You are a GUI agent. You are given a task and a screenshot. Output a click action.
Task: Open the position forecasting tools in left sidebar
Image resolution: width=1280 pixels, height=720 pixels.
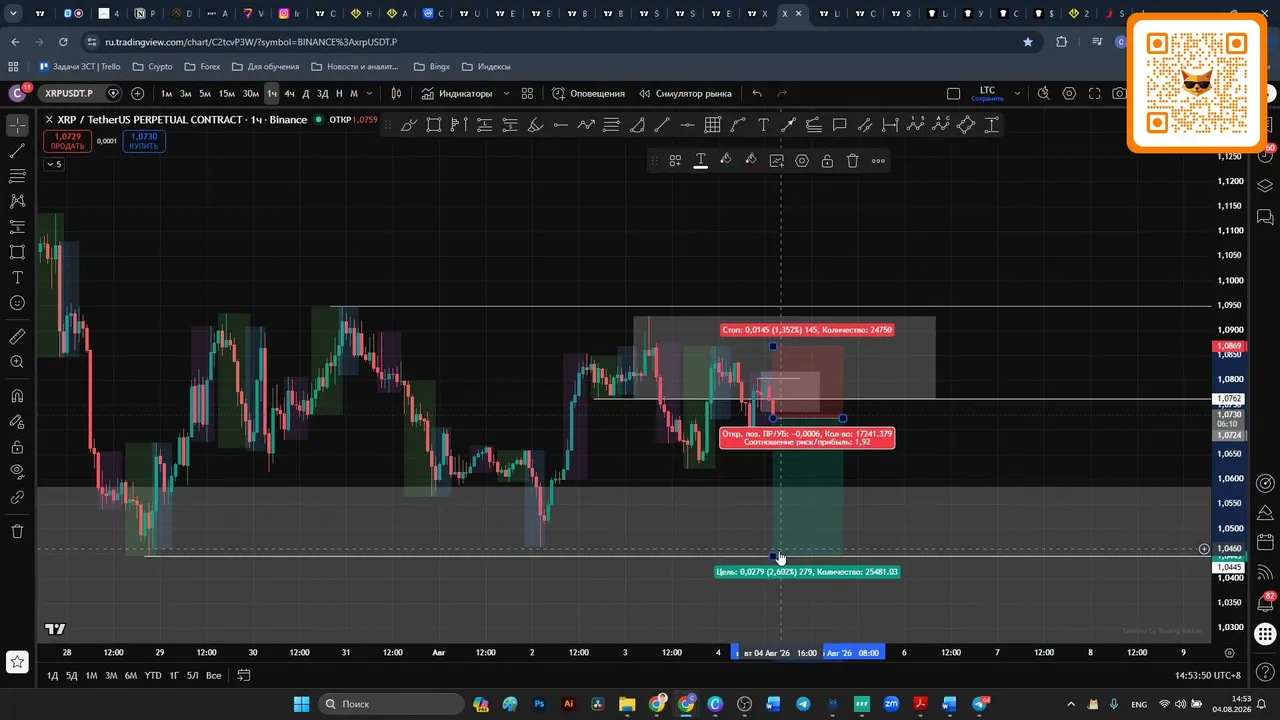[17, 227]
